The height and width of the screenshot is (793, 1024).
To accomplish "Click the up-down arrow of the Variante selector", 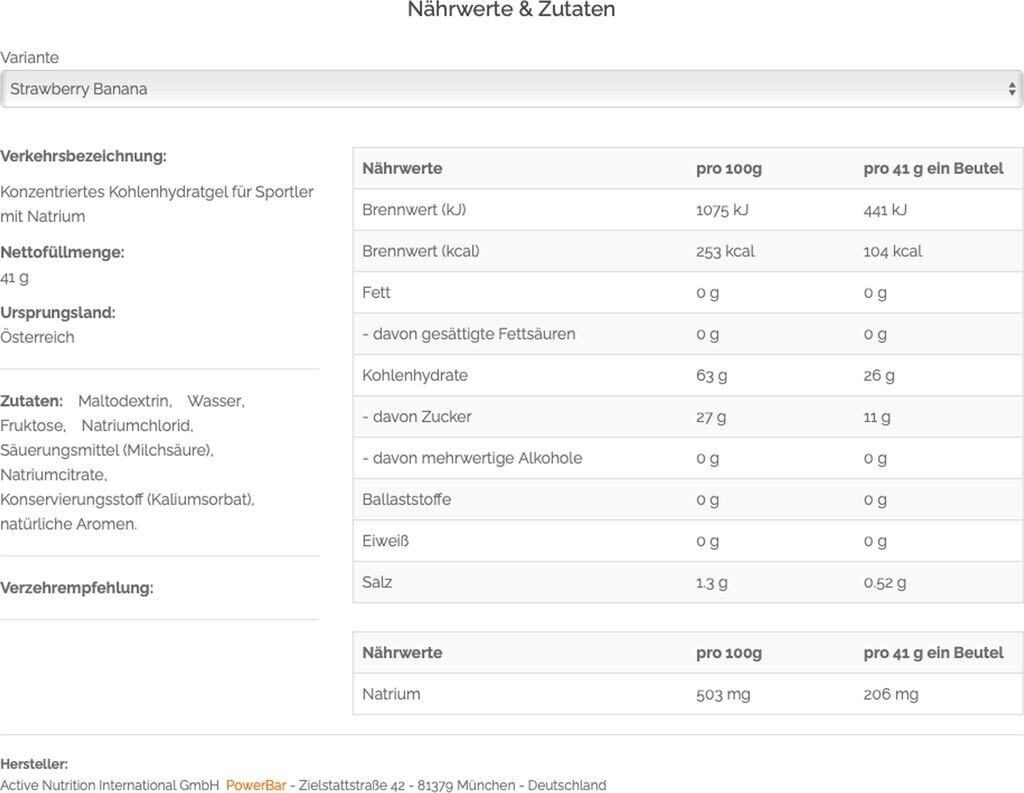I will [1011, 89].
